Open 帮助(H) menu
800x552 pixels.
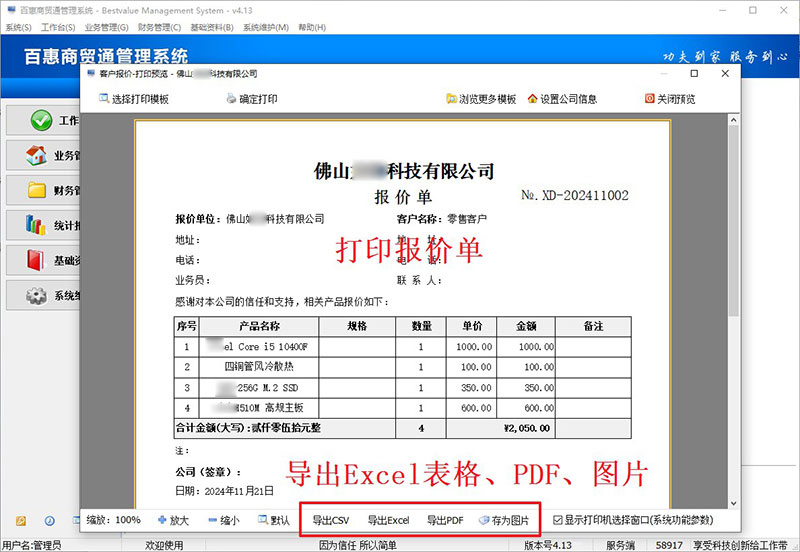(x=312, y=28)
